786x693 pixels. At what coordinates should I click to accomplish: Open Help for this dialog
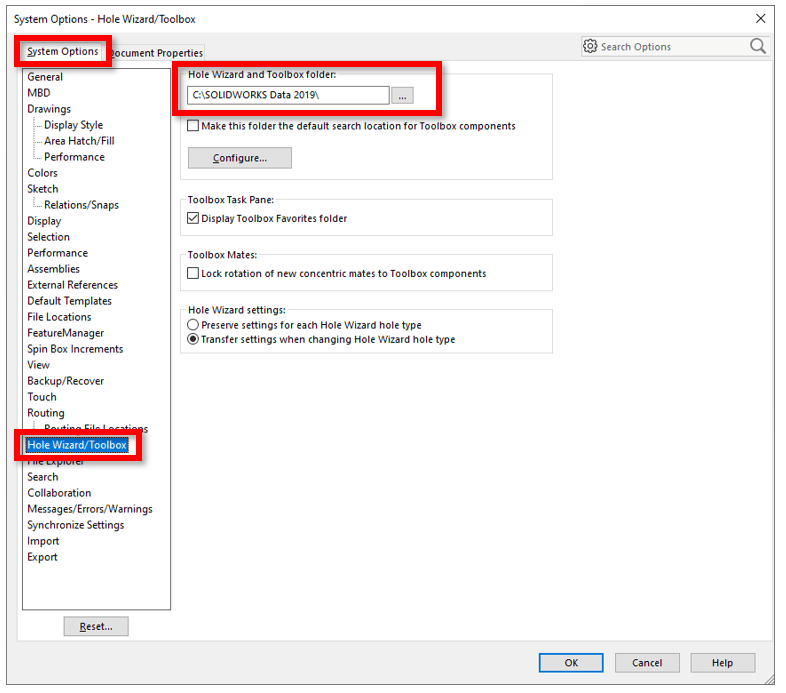pos(723,662)
